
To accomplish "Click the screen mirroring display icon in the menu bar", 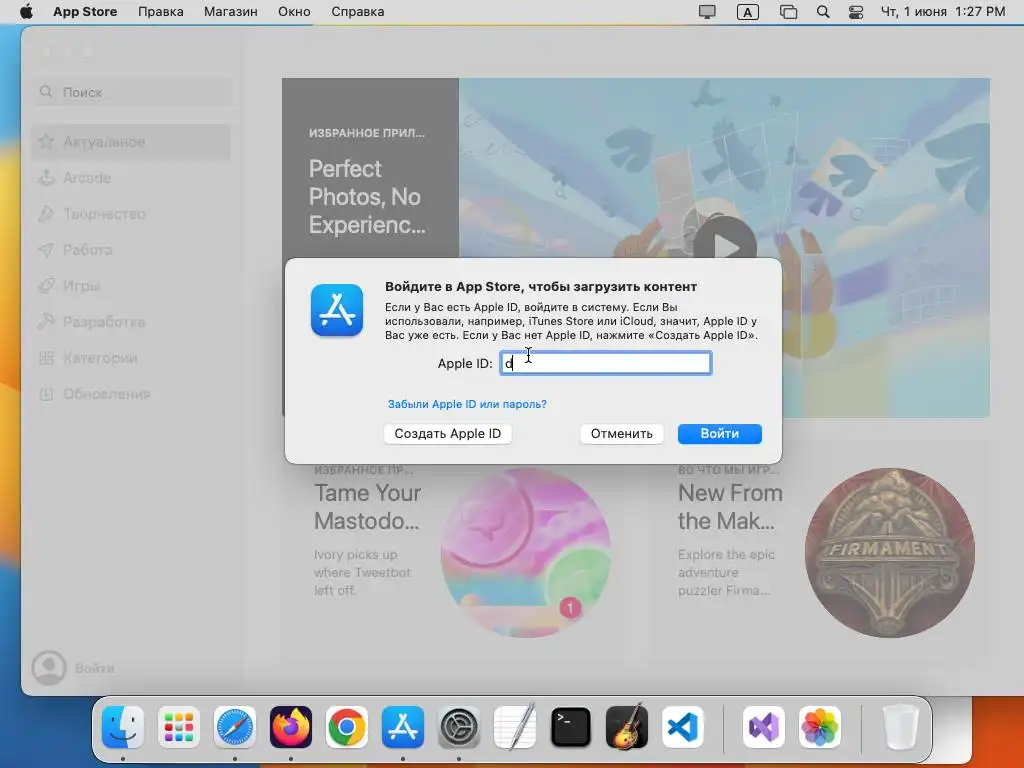I will [707, 12].
